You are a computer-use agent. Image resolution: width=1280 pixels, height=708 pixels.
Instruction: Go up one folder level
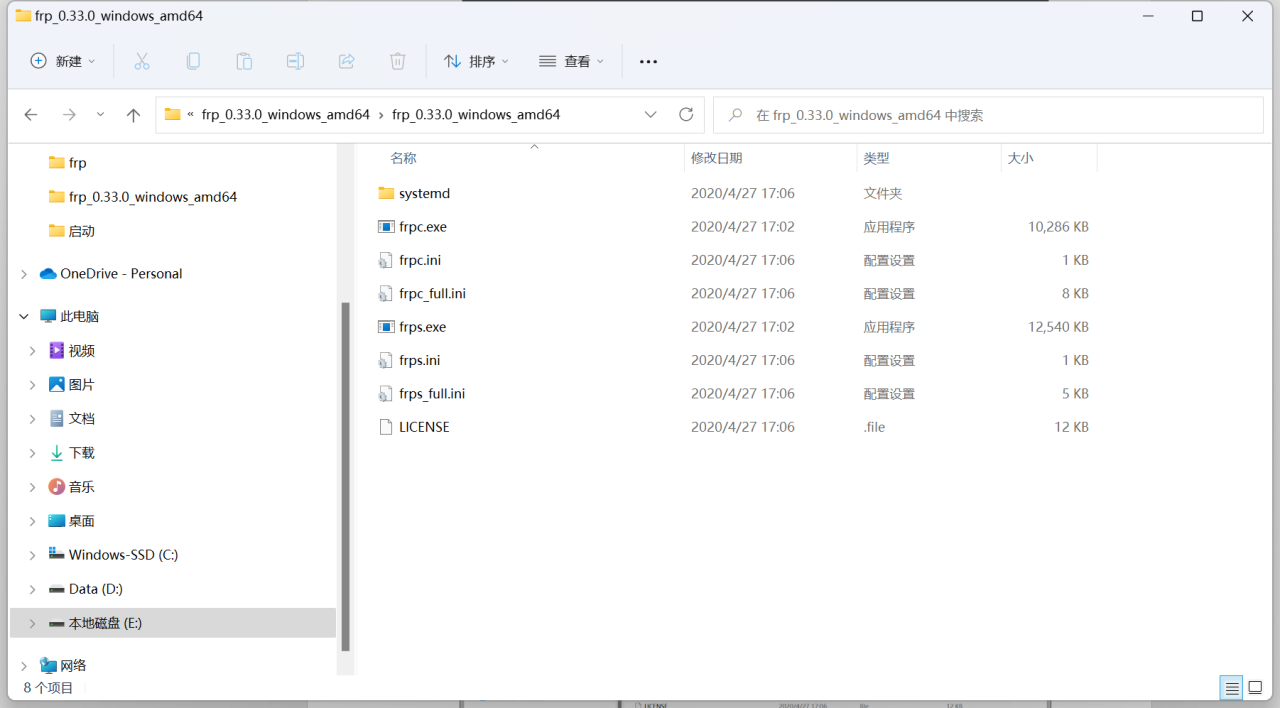[x=133, y=115]
